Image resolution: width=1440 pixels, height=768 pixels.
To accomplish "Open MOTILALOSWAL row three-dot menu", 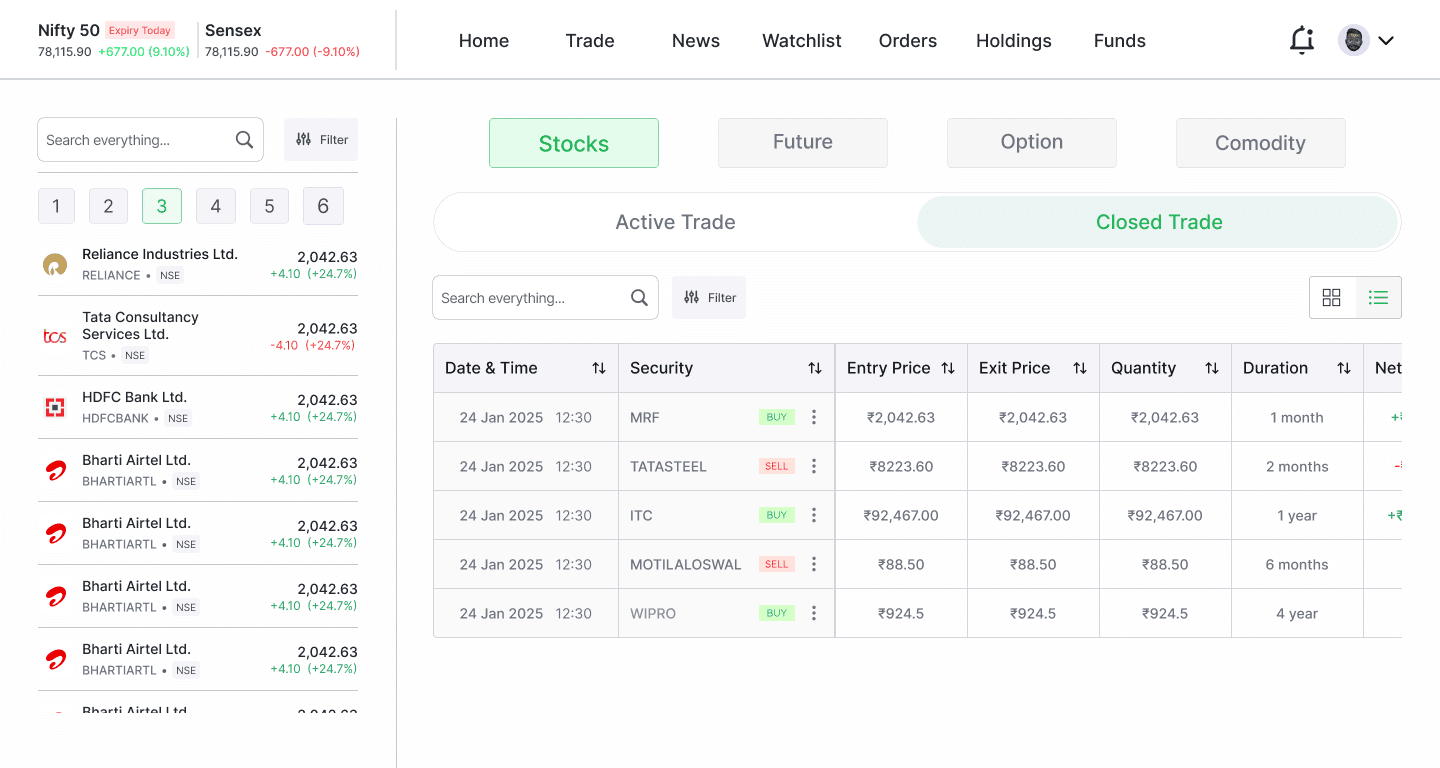I will point(814,564).
